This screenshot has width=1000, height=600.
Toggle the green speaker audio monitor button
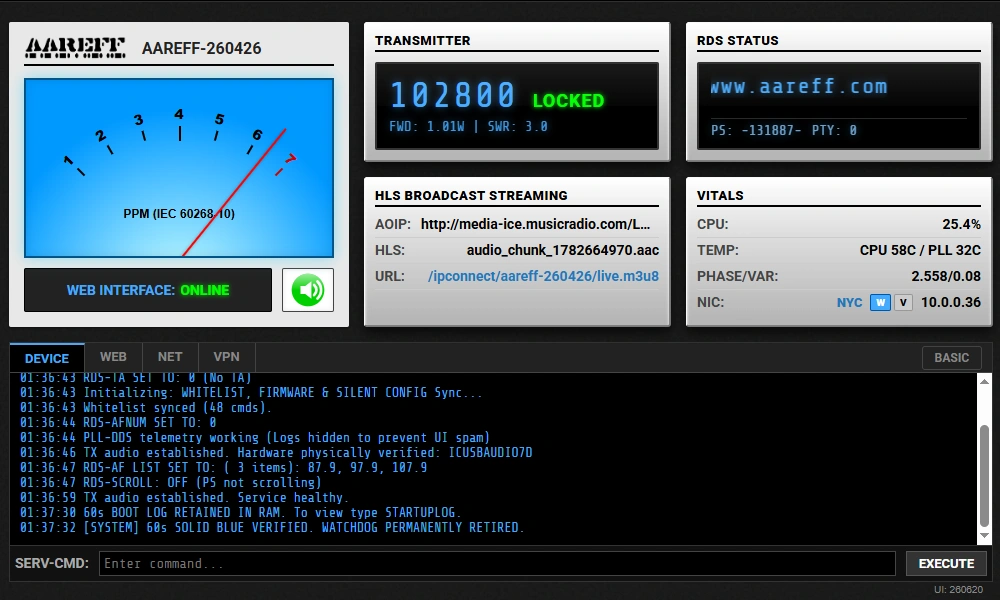coord(308,290)
